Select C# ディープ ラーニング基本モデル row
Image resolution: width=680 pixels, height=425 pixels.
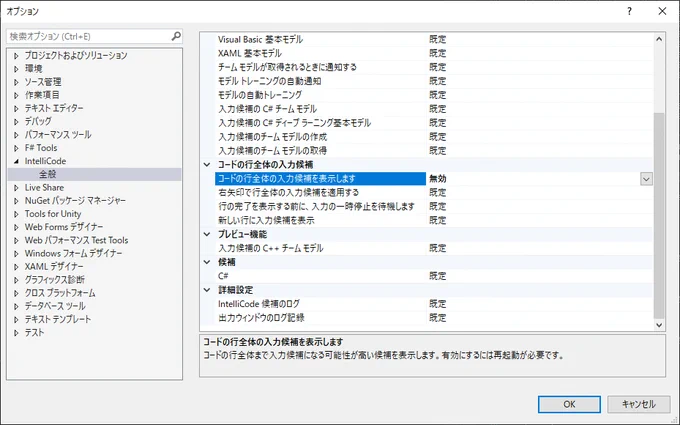[434, 123]
